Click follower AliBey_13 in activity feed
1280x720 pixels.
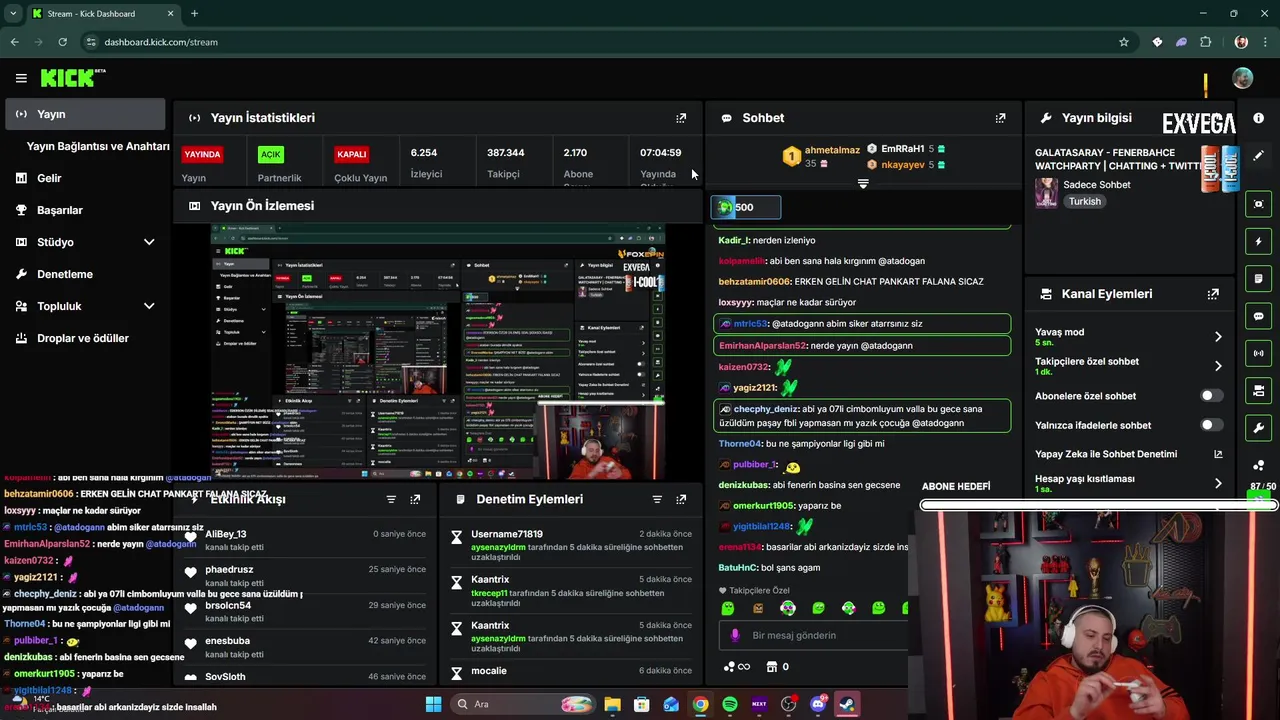point(226,534)
